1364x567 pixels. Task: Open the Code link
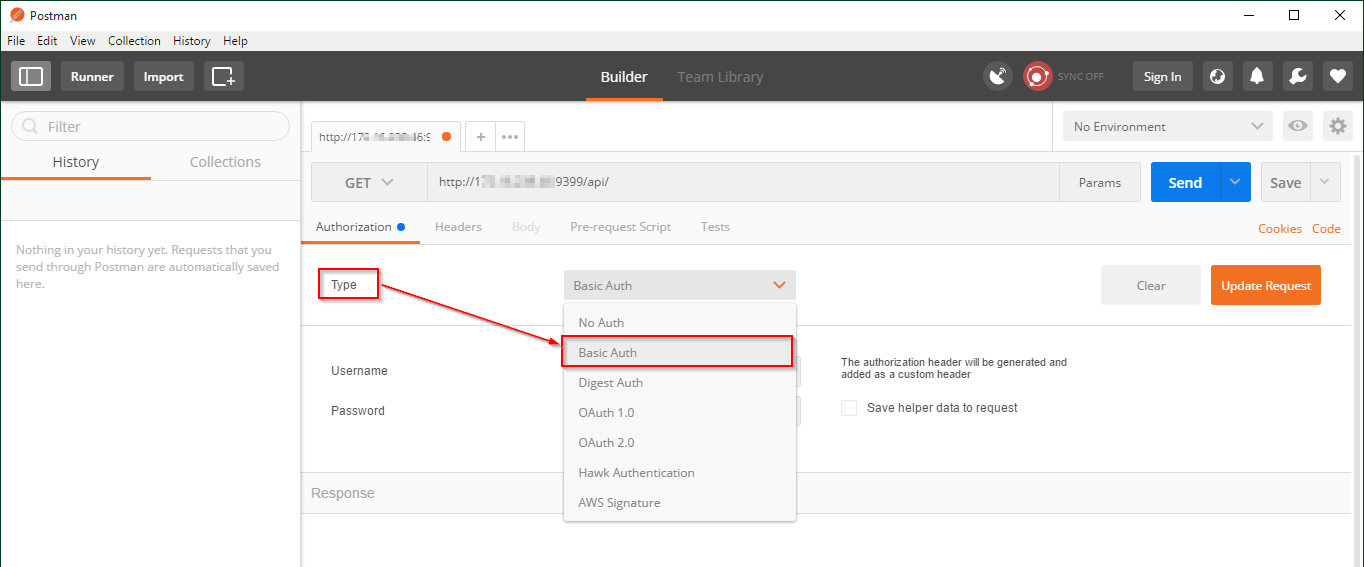pyautogui.click(x=1326, y=229)
